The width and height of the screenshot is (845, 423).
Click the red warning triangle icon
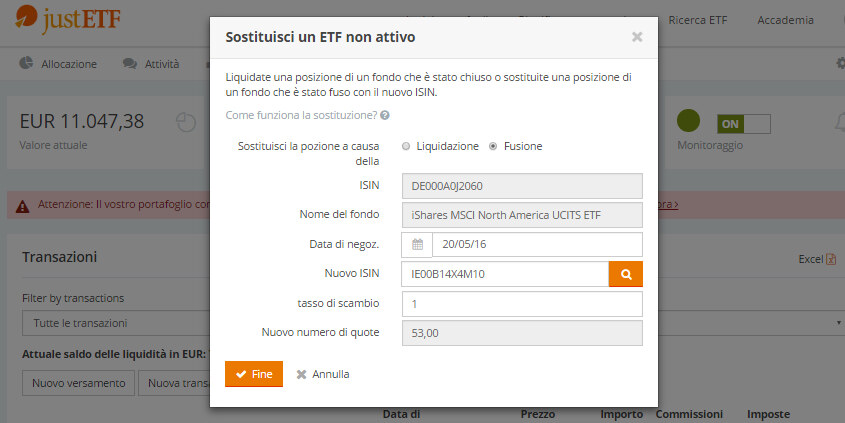click(x=23, y=205)
